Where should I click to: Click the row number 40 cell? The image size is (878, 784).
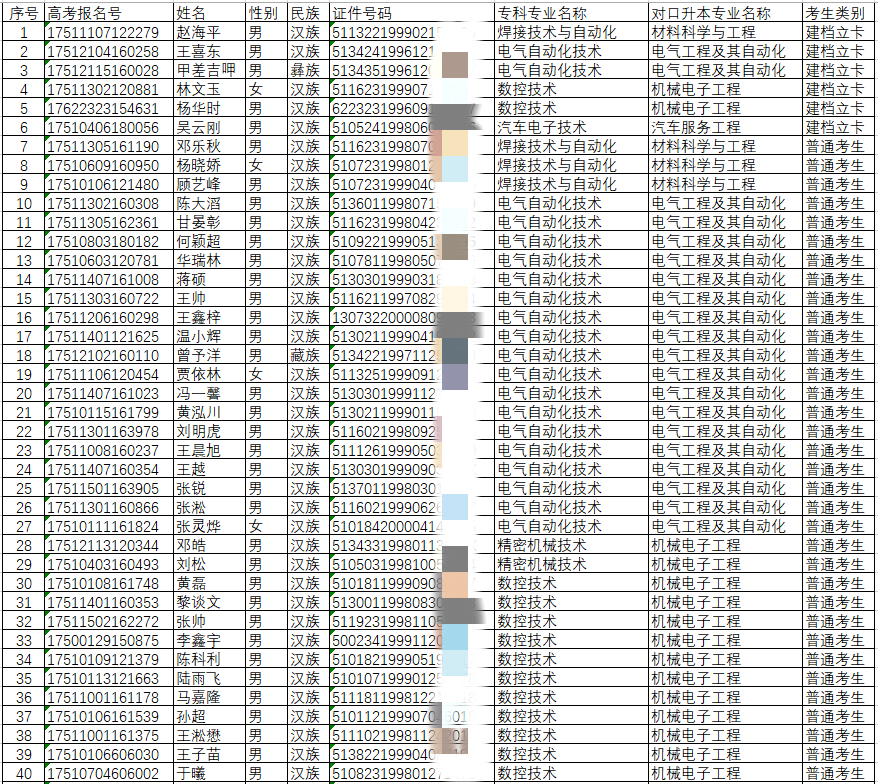point(24,773)
